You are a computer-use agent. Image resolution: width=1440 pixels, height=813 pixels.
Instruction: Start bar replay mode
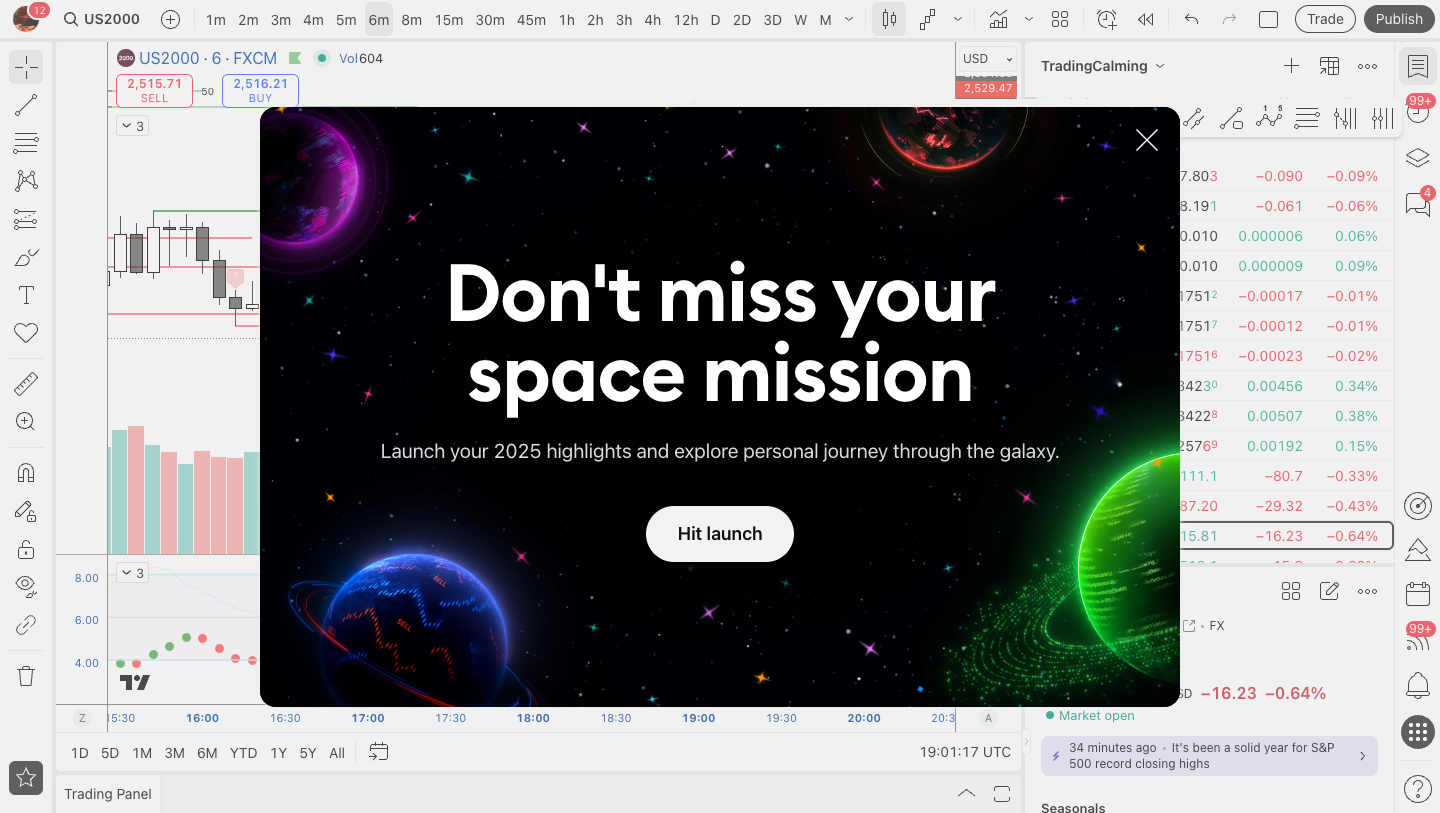(1146, 19)
